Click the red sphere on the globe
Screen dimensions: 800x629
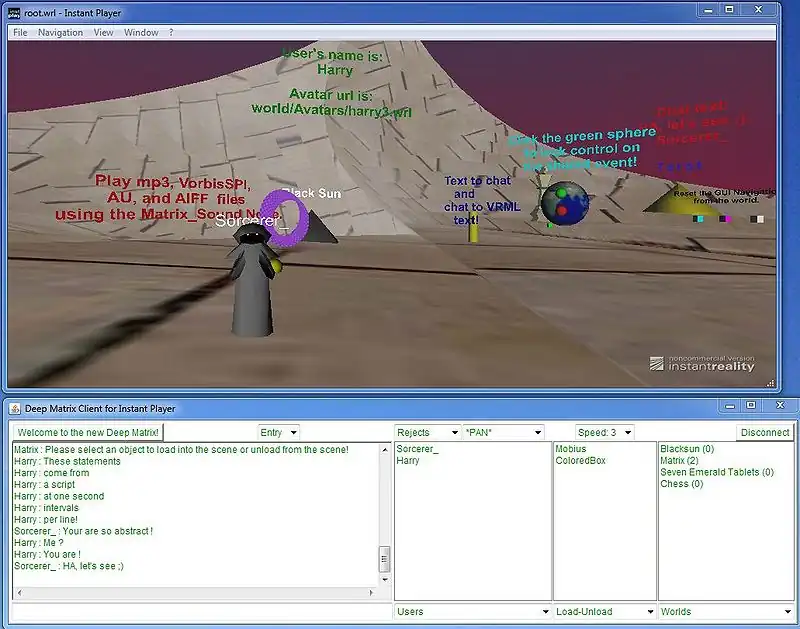pyautogui.click(x=563, y=211)
